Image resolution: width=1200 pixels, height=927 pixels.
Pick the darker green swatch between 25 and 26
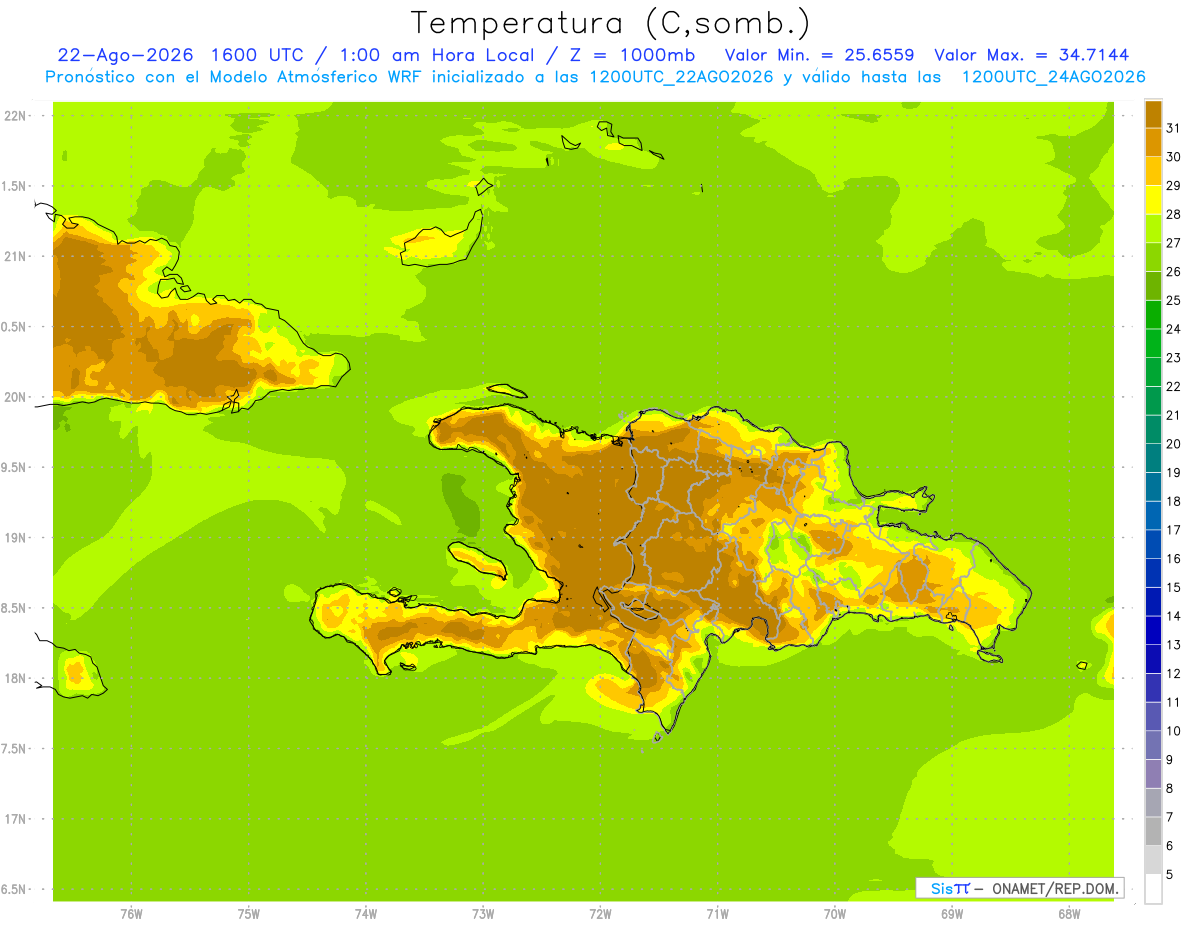(1153, 286)
